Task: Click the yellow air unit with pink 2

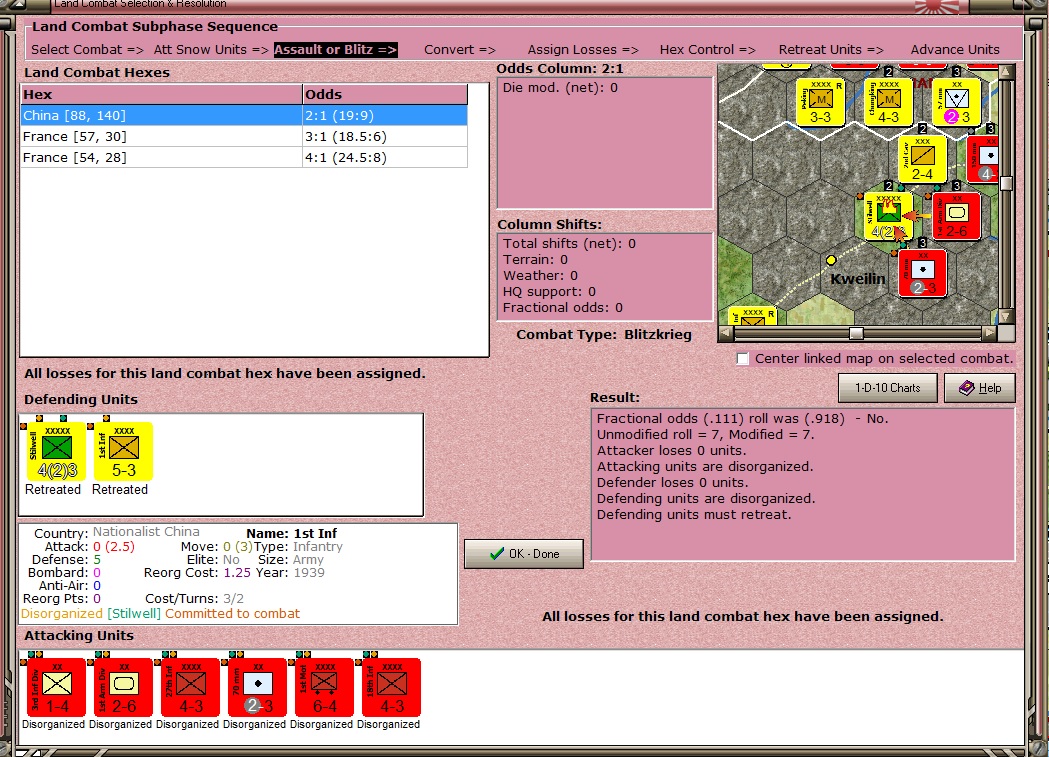Action: (x=957, y=102)
